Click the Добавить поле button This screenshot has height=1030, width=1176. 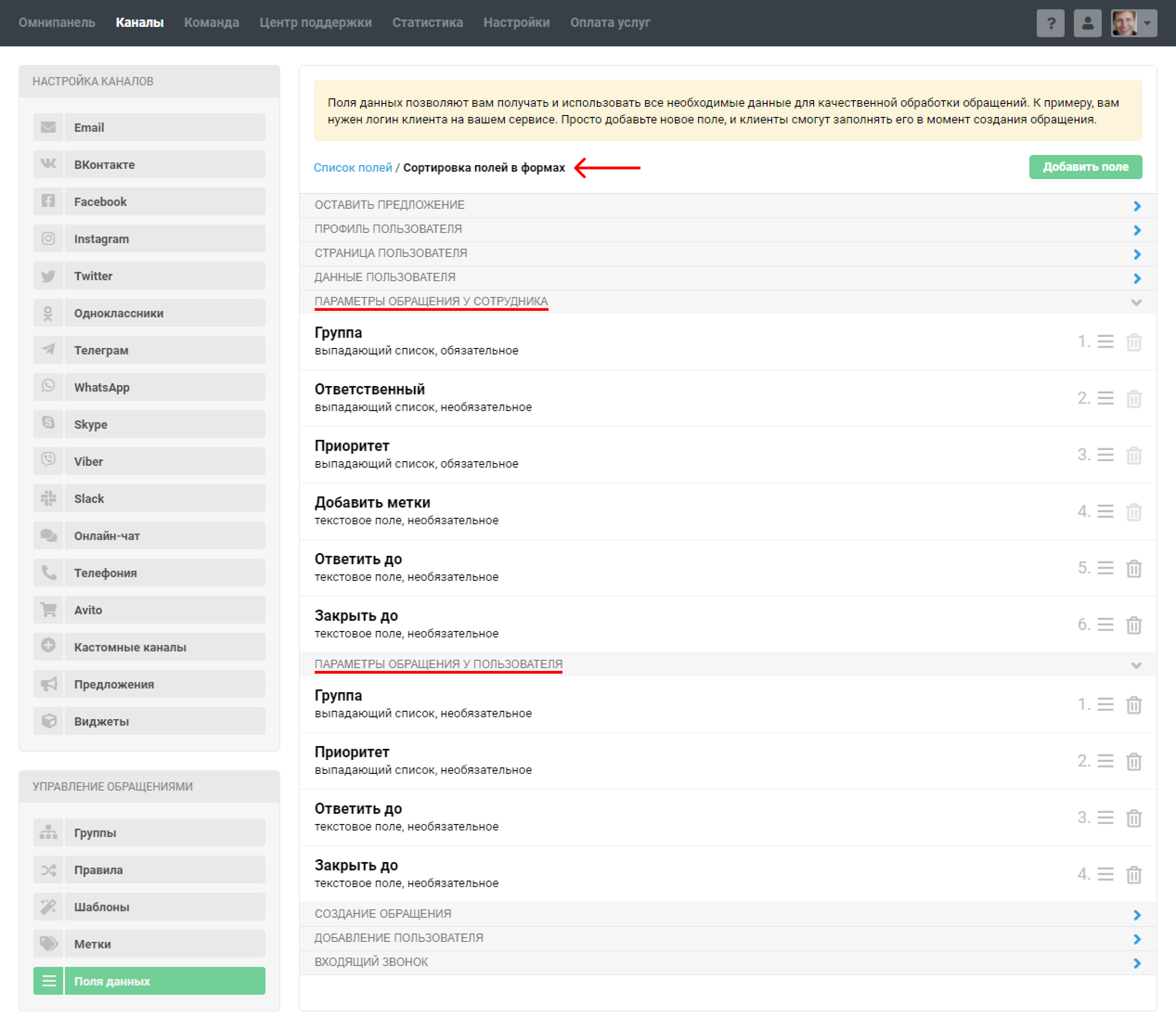coord(1085,167)
